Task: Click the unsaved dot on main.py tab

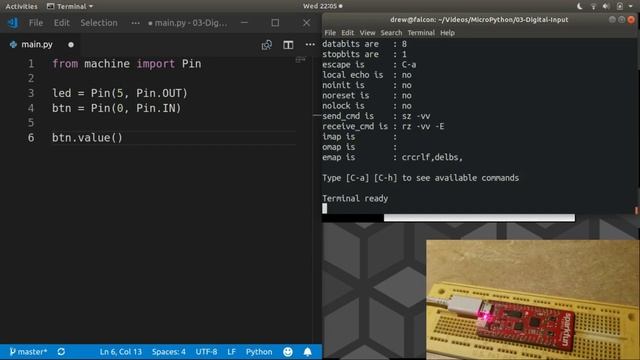Action: [71, 44]
